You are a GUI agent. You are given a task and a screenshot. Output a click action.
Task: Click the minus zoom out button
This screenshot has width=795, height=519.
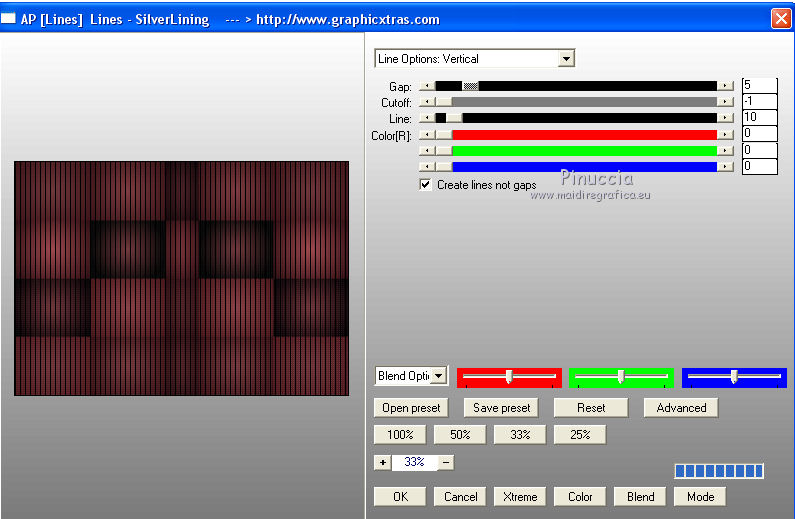pyautogui.click(x=446, y=462)
